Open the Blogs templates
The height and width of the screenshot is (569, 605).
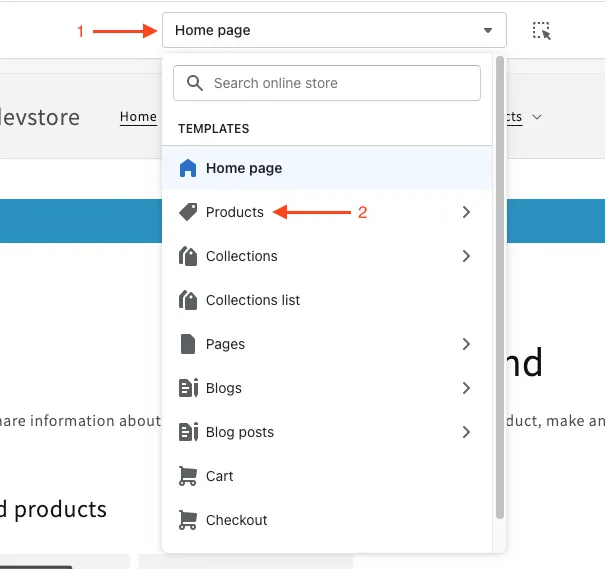tap(327, 388)
